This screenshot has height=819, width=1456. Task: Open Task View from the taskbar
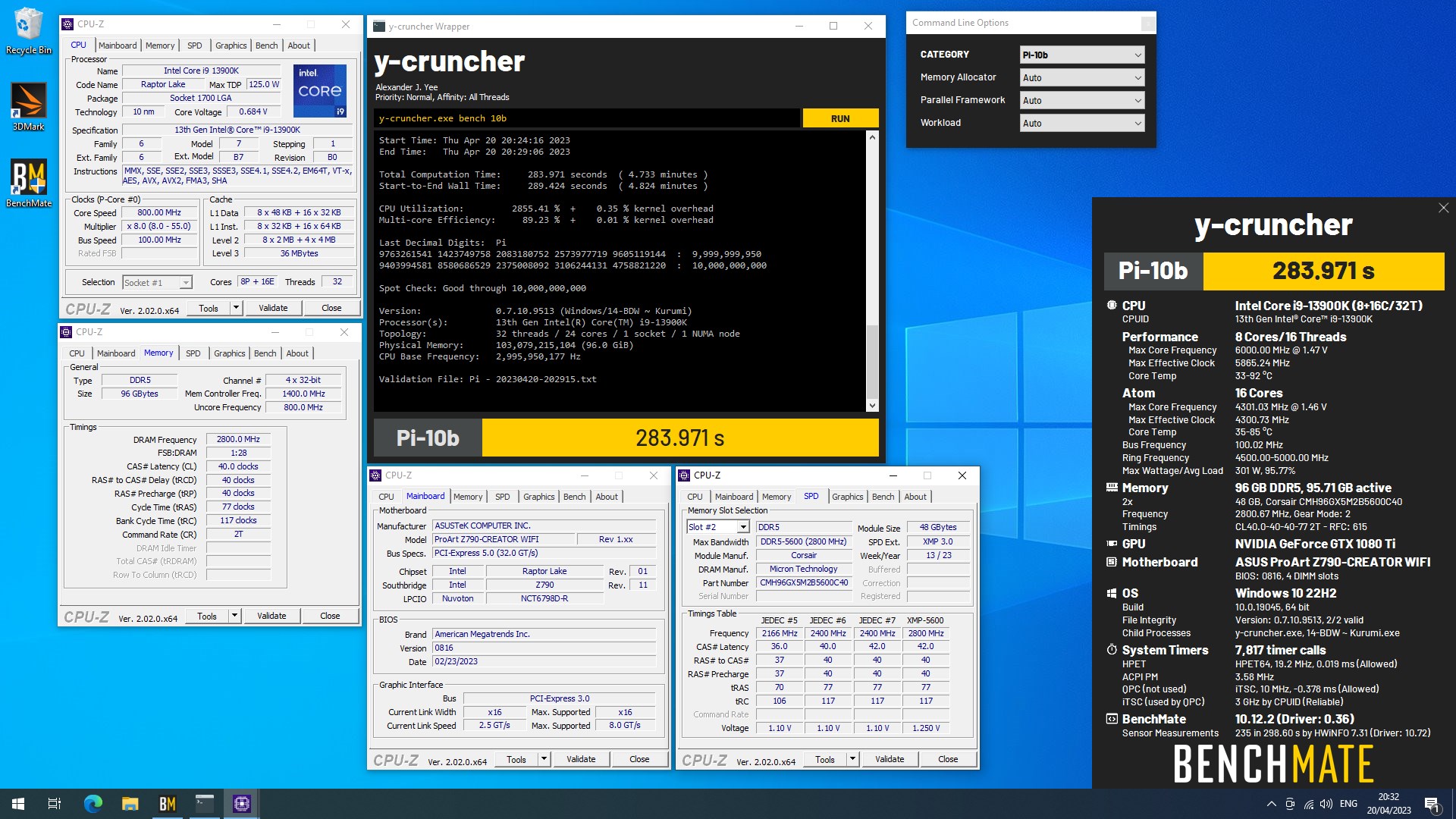55,804
